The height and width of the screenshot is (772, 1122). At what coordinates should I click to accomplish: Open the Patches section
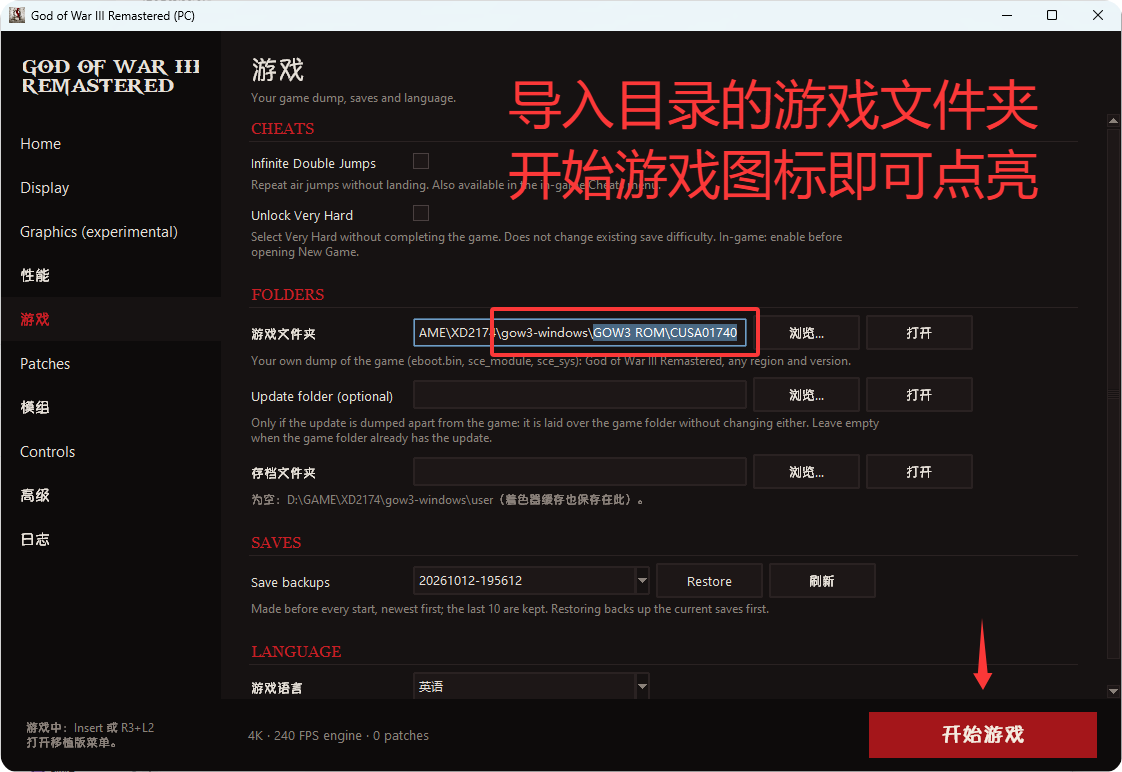(45, 363)
